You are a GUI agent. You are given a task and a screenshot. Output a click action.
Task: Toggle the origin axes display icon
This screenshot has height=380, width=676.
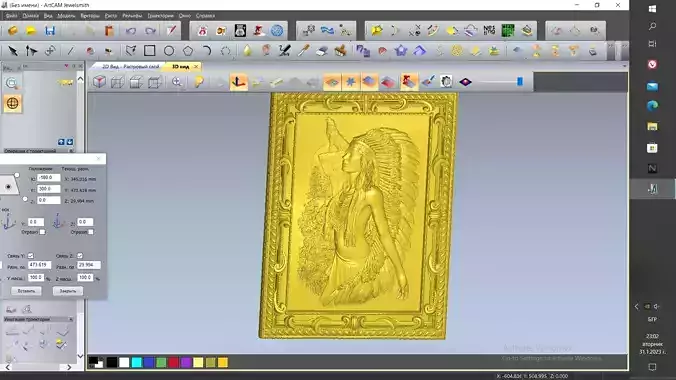[x=238, y=82]
